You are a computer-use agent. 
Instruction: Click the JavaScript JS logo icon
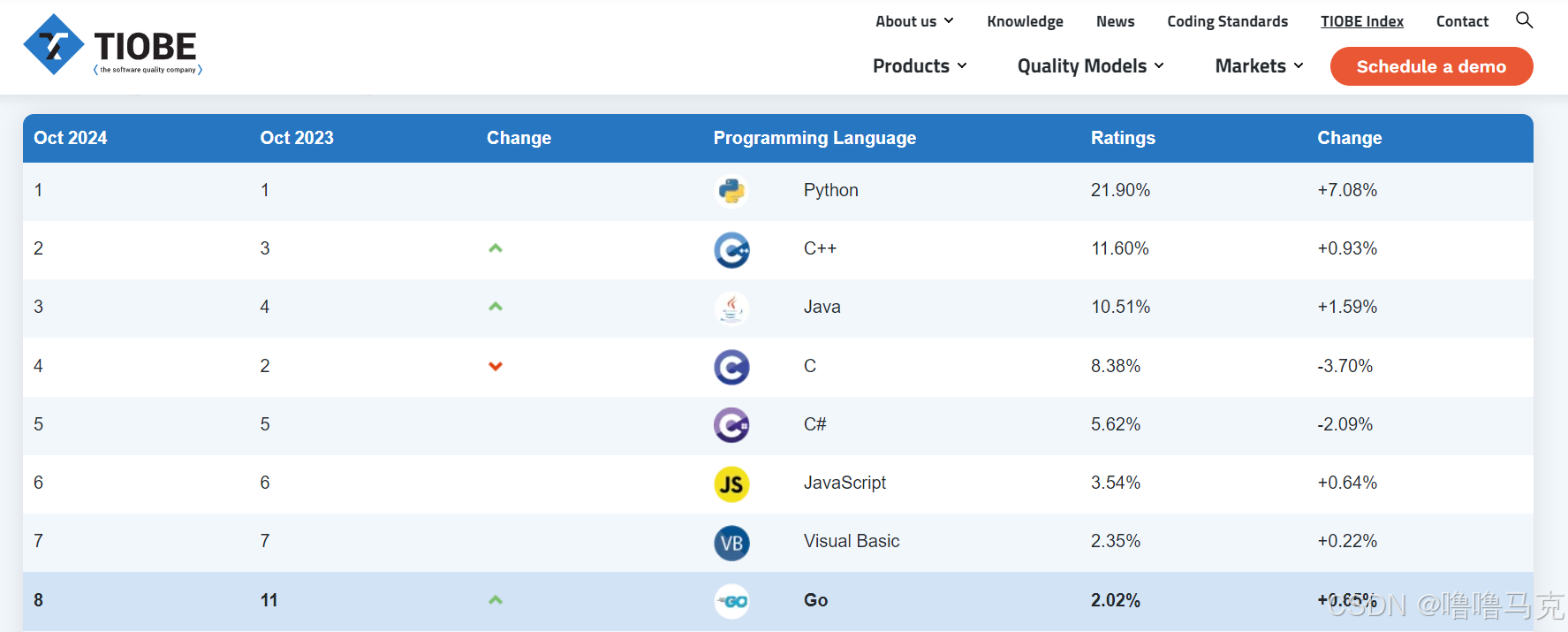731,484
